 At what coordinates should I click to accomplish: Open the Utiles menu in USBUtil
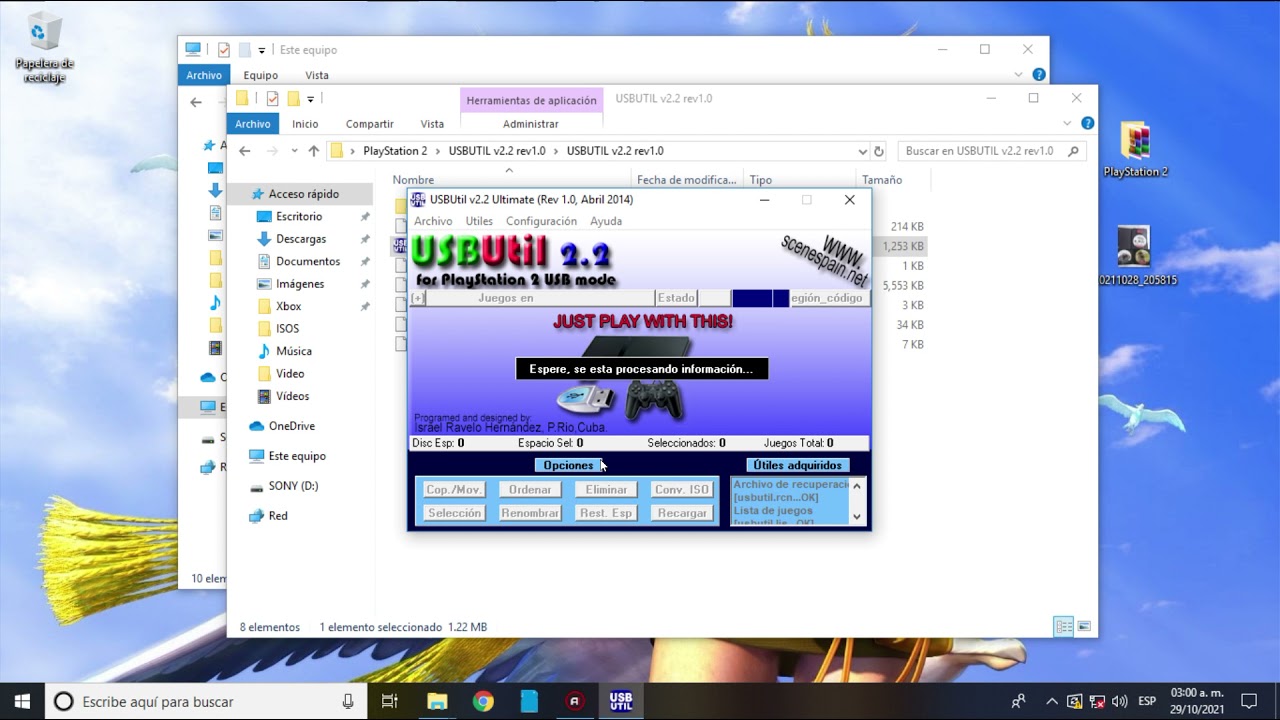tap(479, 221)
